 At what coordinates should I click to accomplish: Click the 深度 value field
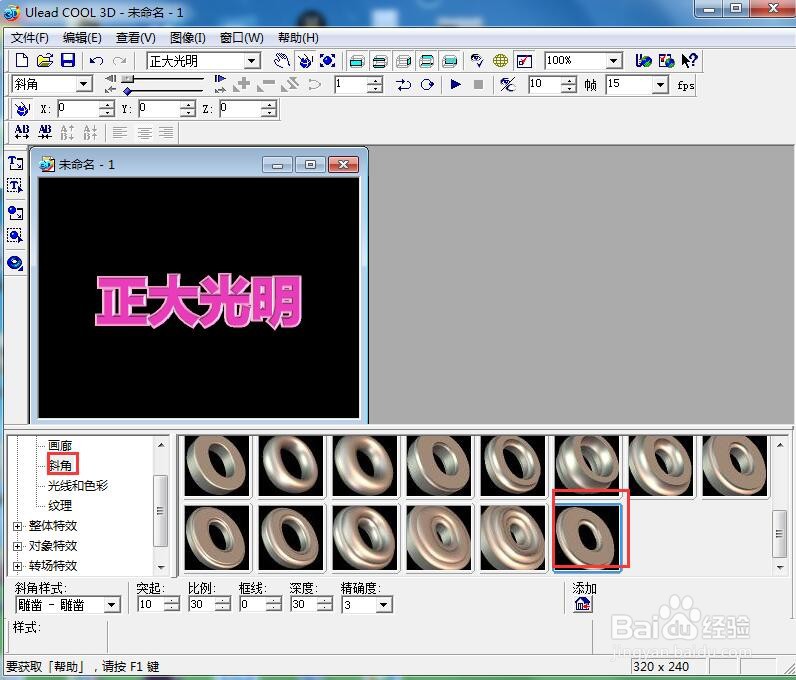pos(304,604)
